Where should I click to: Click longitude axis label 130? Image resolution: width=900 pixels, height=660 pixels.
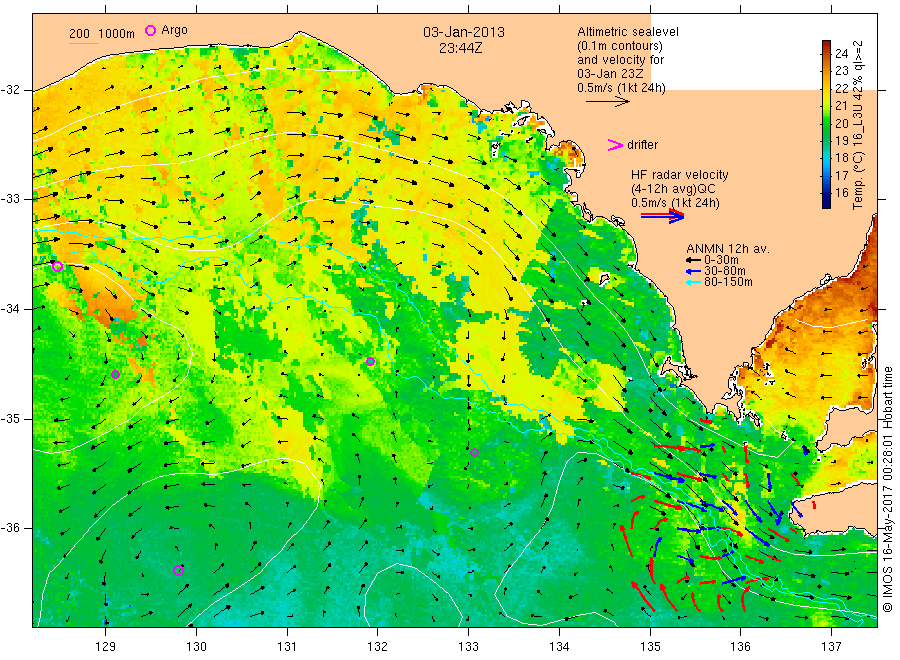tap(196, 647)
